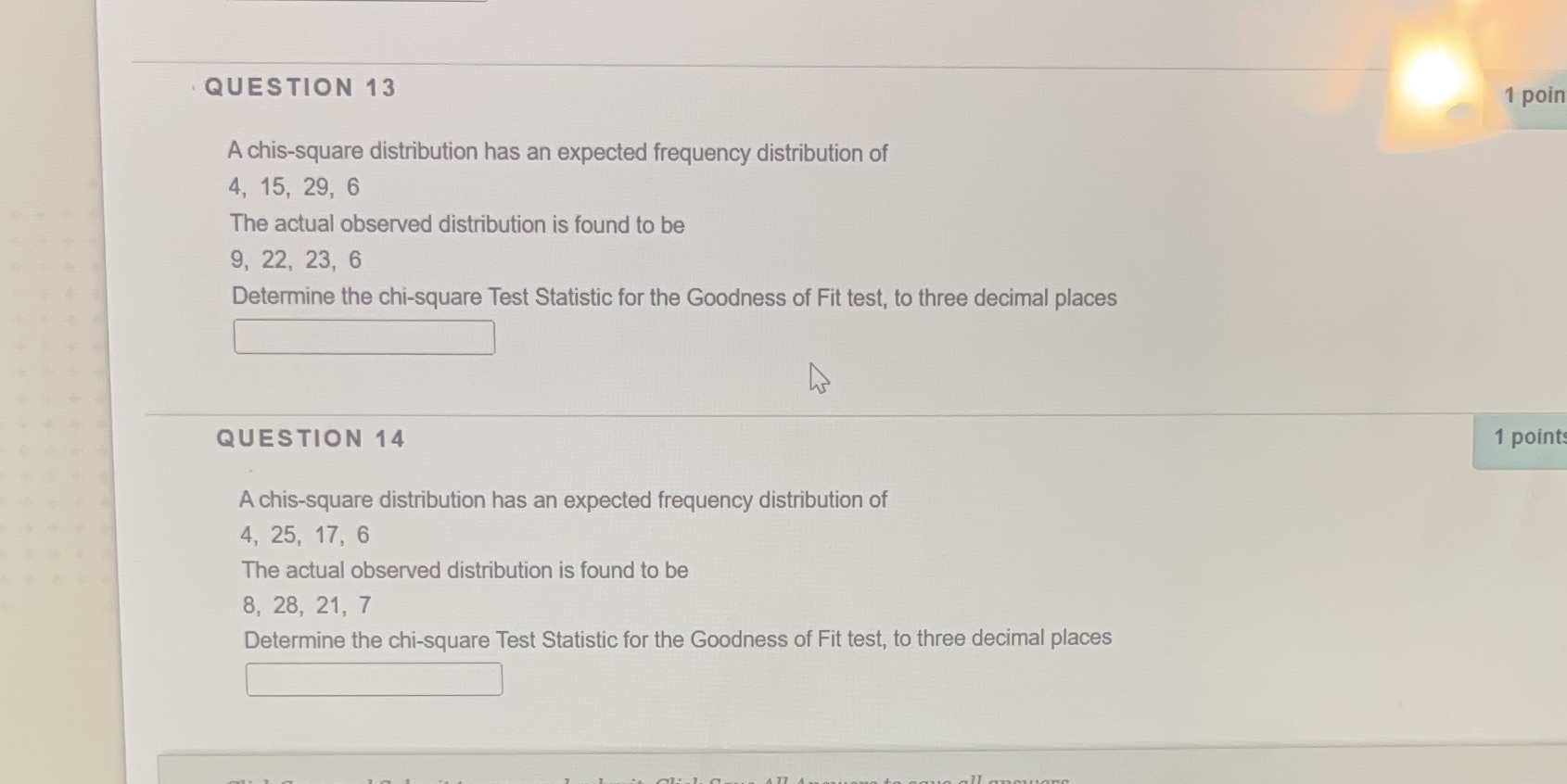The height and width of the screenshot is (784, 1567).
Task: Select the observed distribution values 8, 28, 21, 7
Action: click(306, 605)
